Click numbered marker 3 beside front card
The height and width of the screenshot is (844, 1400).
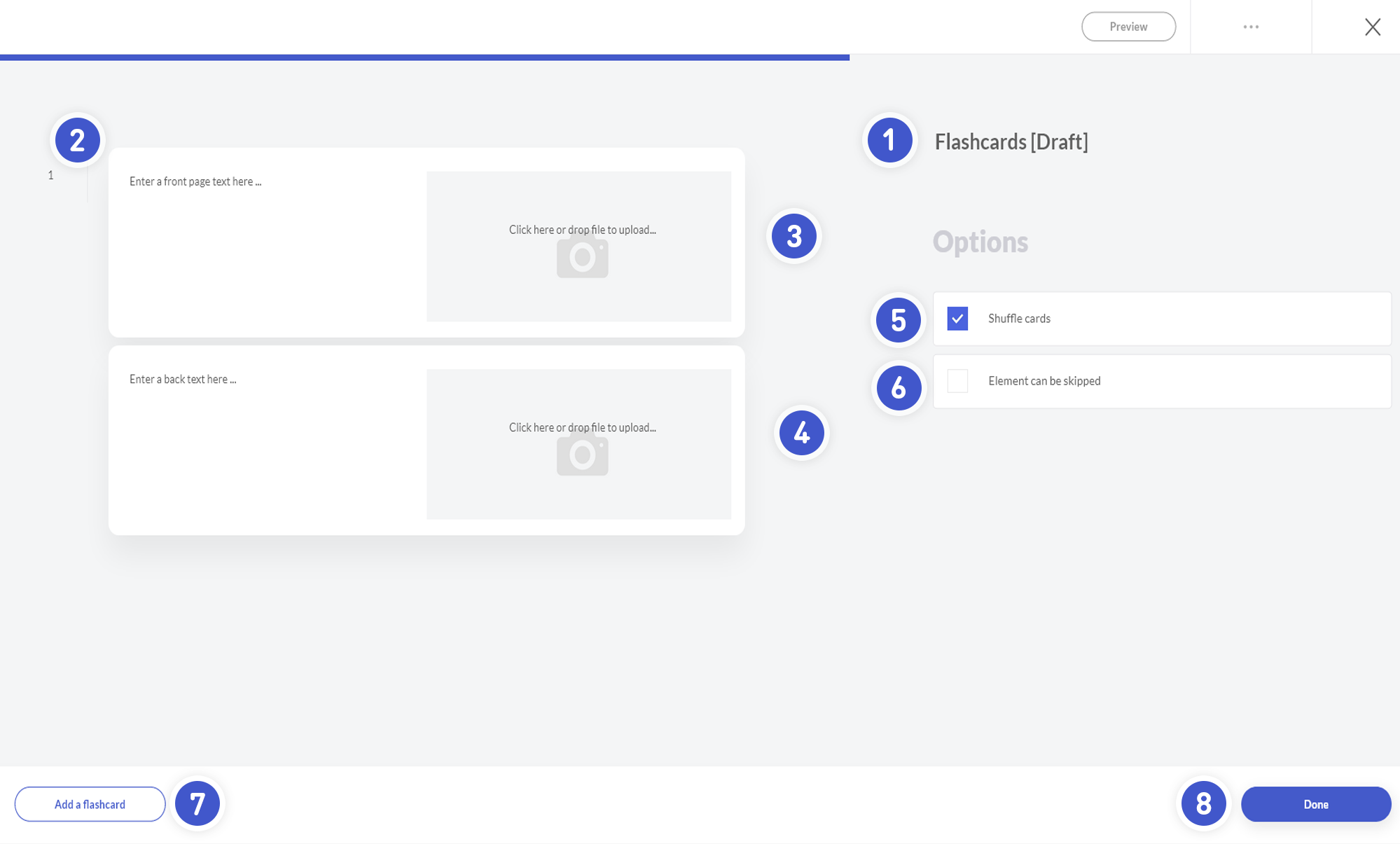793,236
